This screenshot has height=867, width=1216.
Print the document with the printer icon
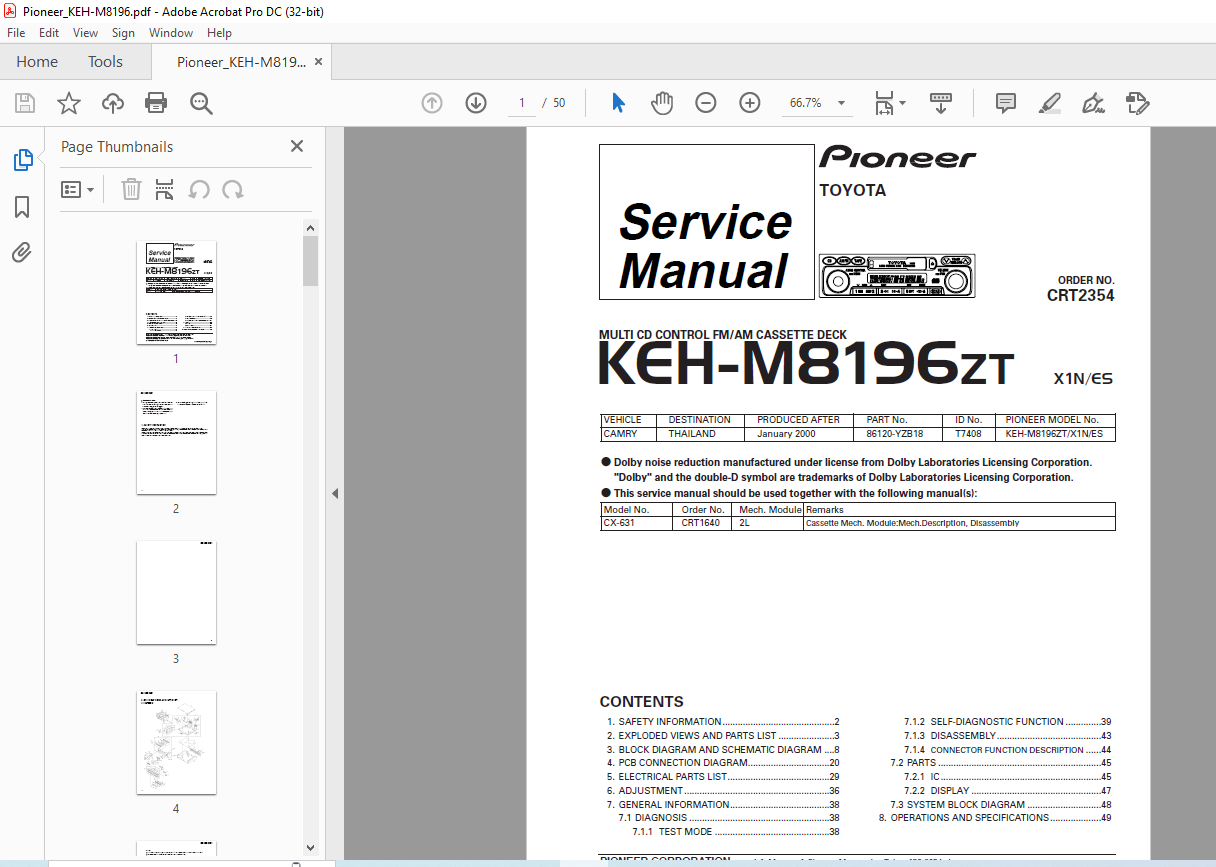coord(156,103)
